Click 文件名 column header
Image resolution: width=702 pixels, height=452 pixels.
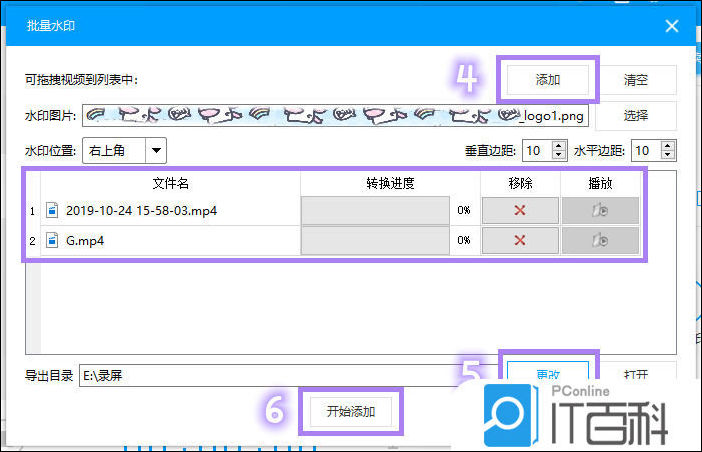click(x=171, y=183)
